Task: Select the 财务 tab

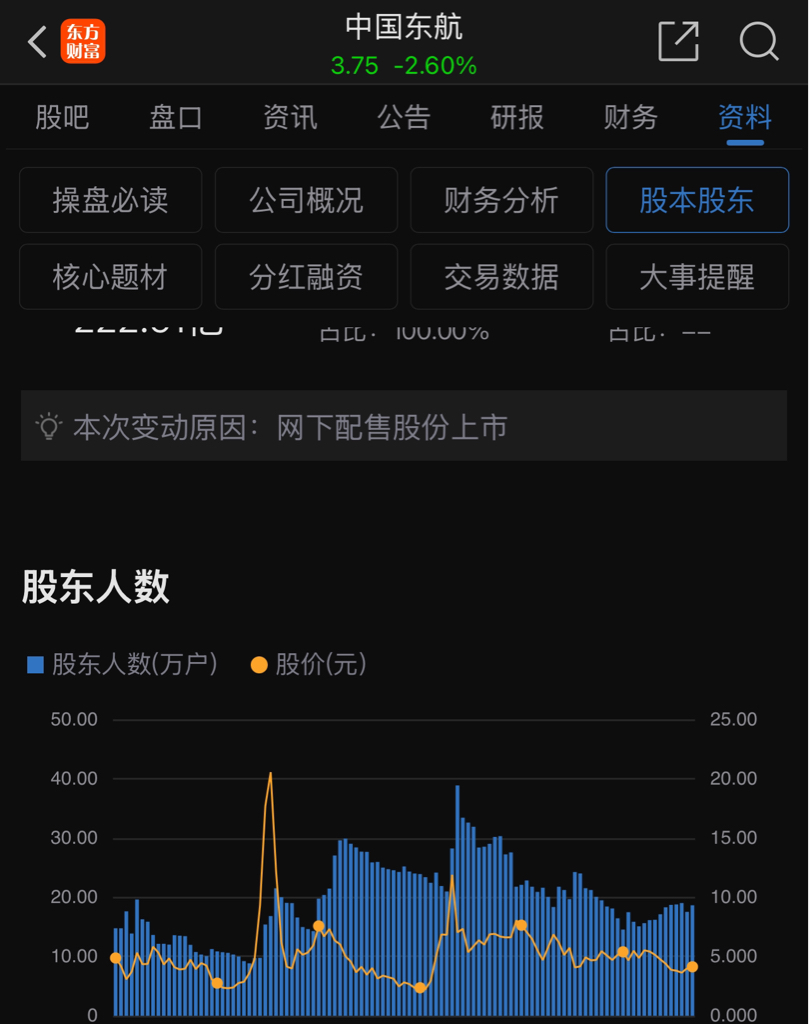Action: pos(631,118)
